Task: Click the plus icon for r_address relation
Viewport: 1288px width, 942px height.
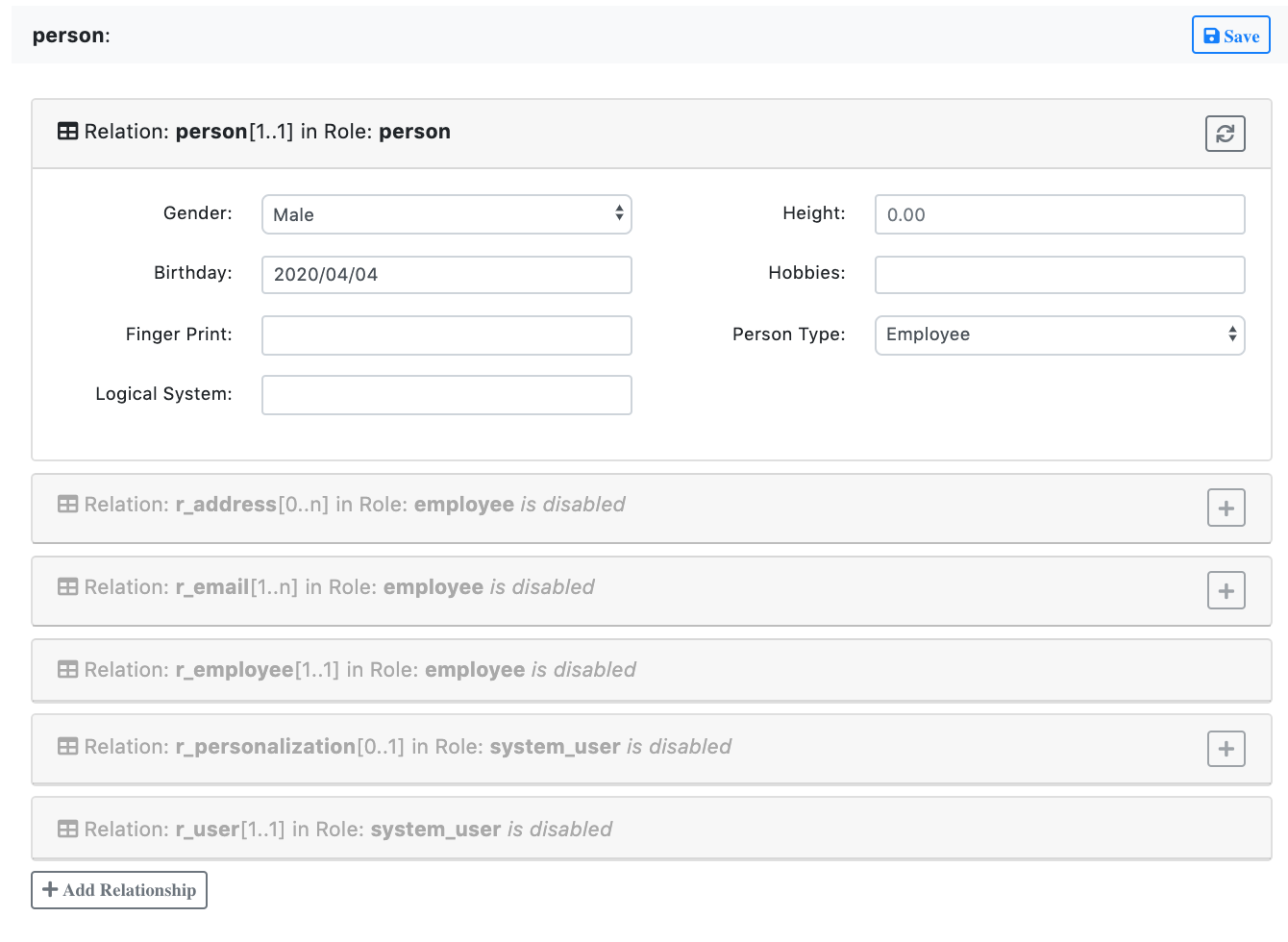Action: 1226,508
